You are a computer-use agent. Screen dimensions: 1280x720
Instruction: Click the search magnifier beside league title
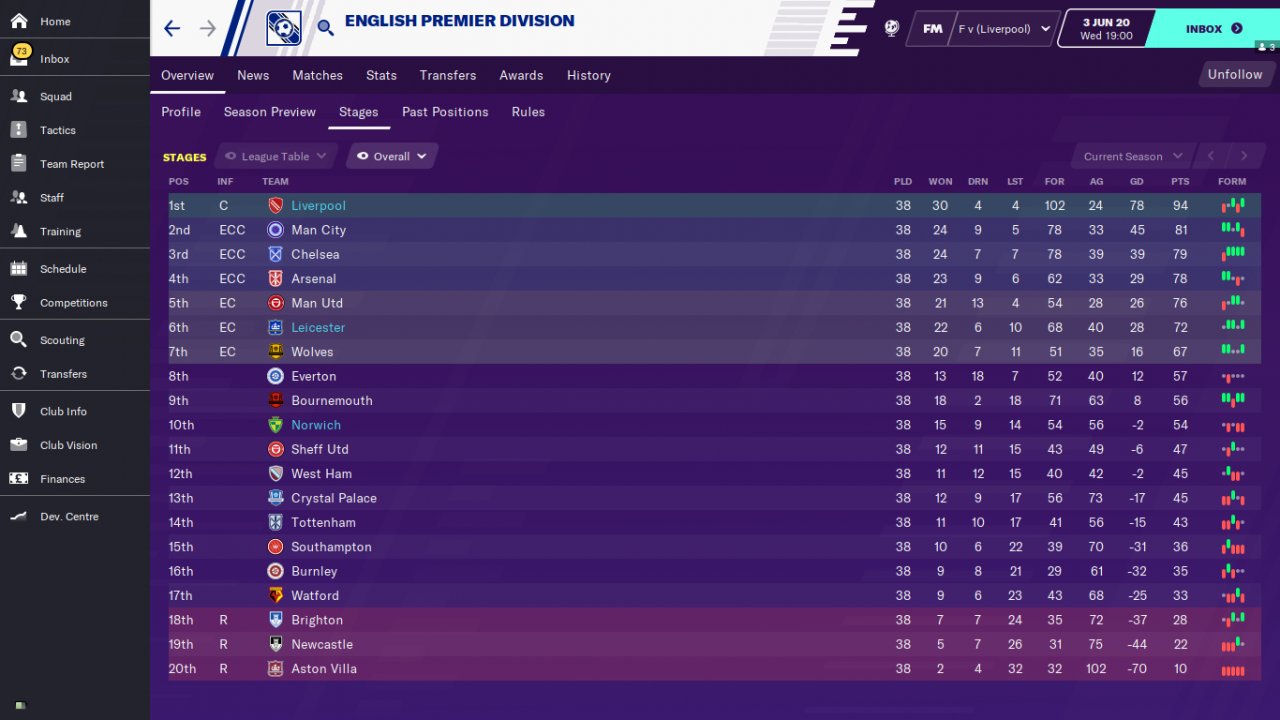326,28
